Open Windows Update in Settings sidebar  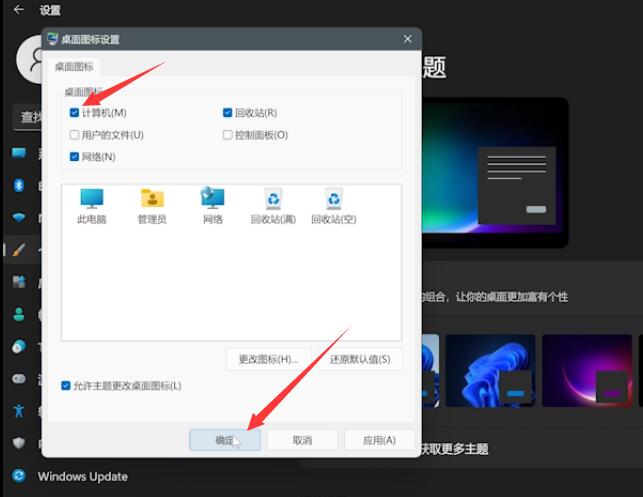tap(82, 476)
